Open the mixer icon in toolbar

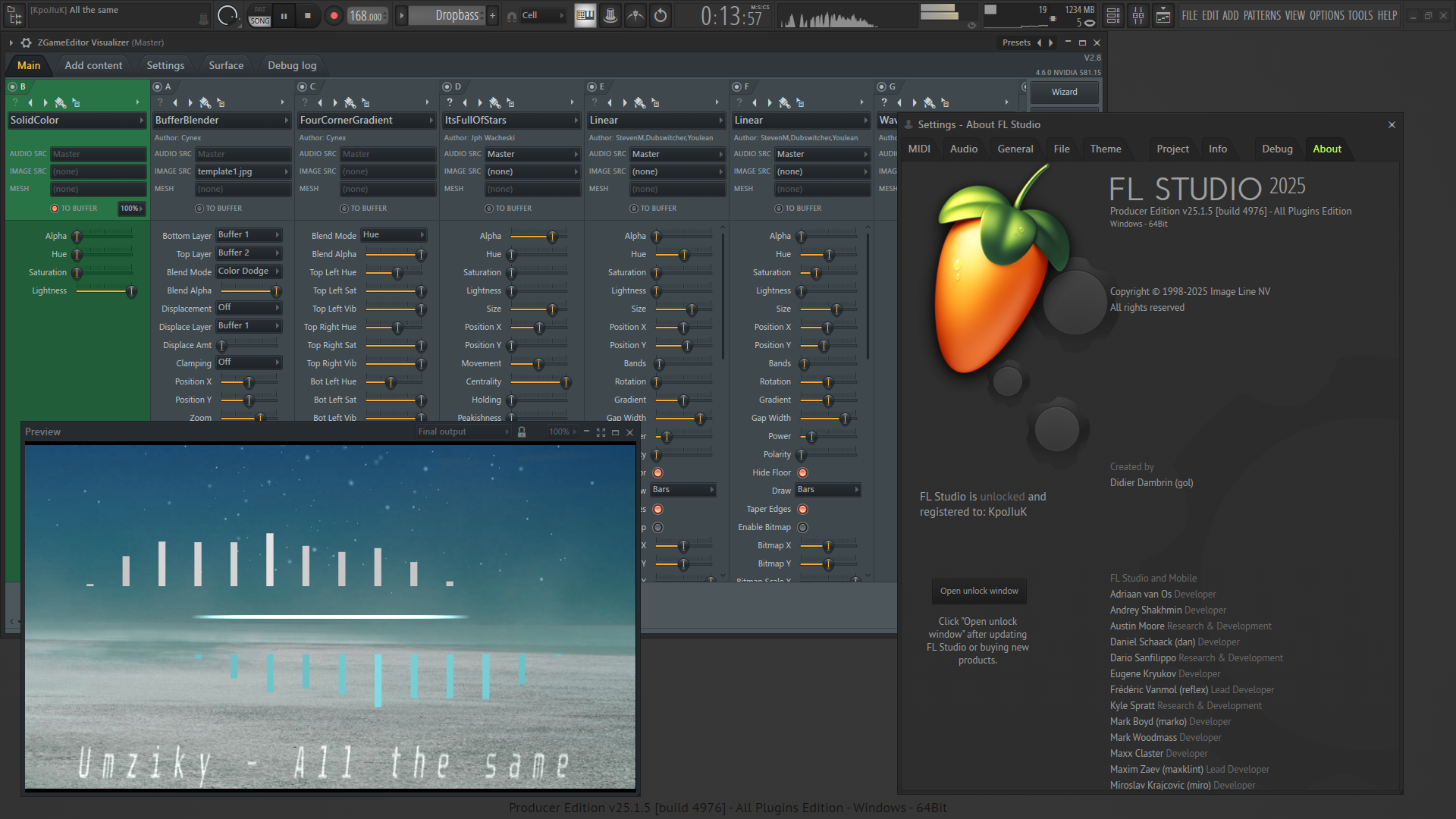click(1138, 15)
